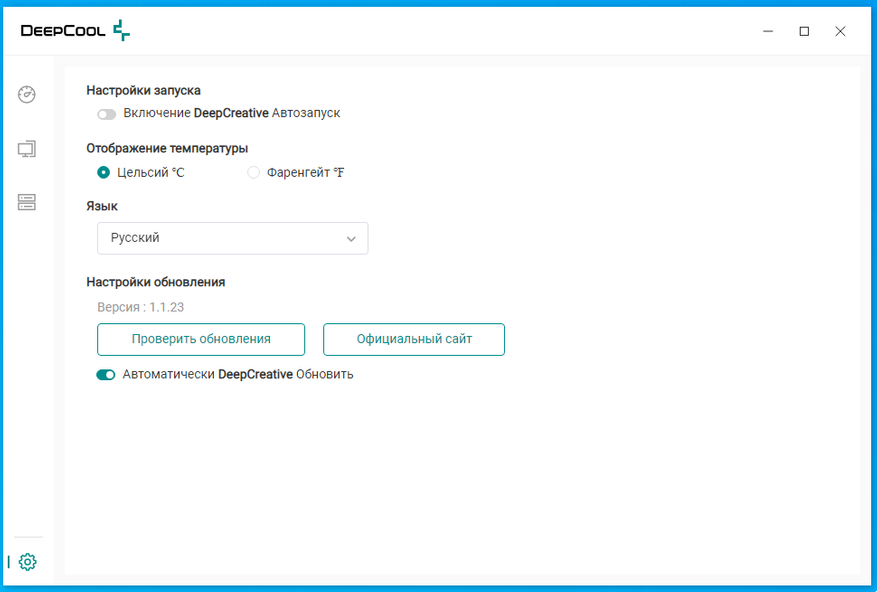This screenshot has height=592, width=877.
Task: Open the Русский language dropdown
Action: pyautogui.click(x=233, y=238)
